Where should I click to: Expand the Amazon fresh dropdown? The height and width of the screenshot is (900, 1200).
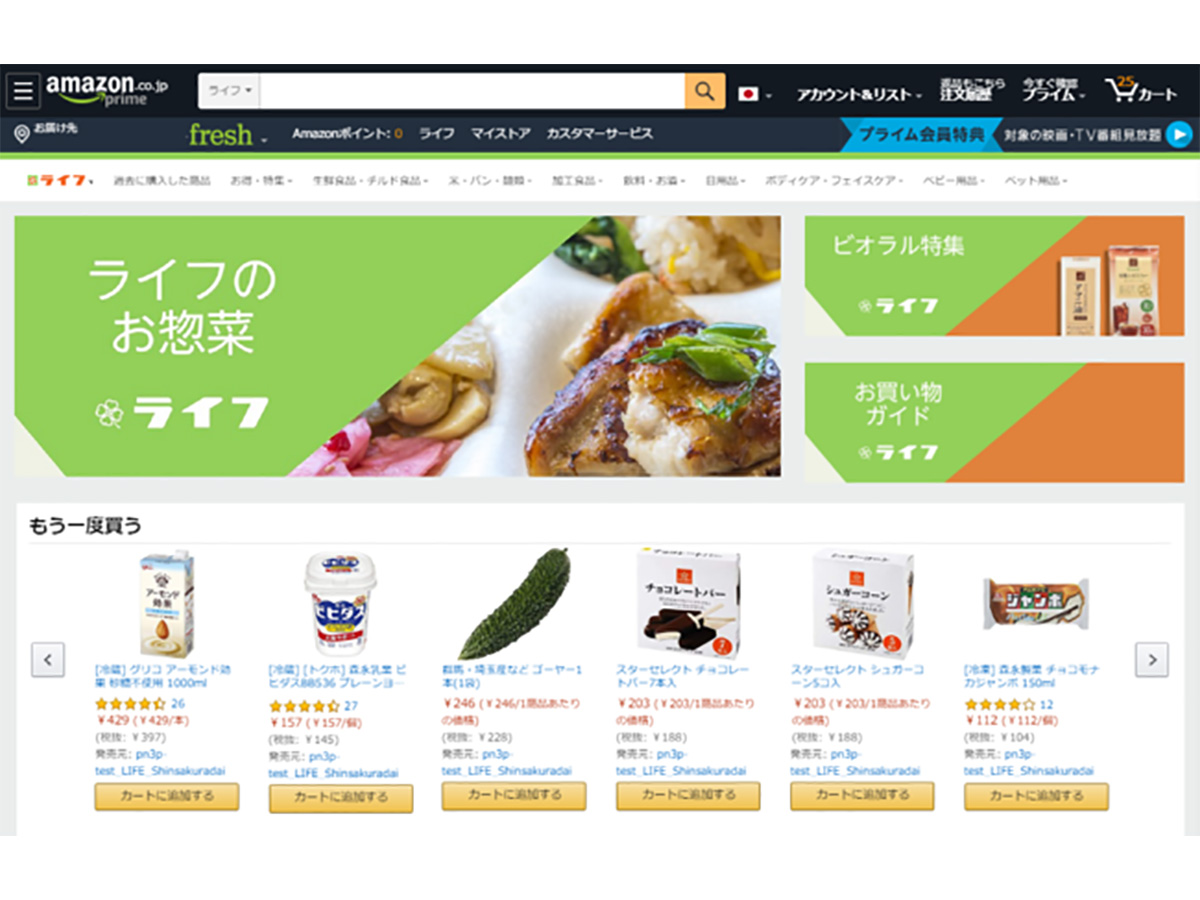228,135
